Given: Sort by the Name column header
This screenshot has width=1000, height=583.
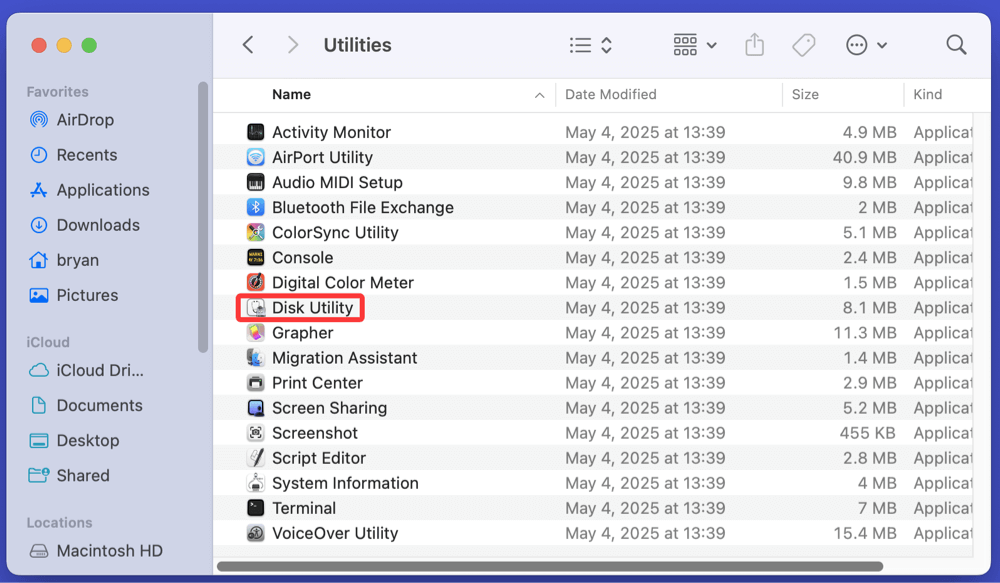Looking at the screenshot, I should click(292, 95).
